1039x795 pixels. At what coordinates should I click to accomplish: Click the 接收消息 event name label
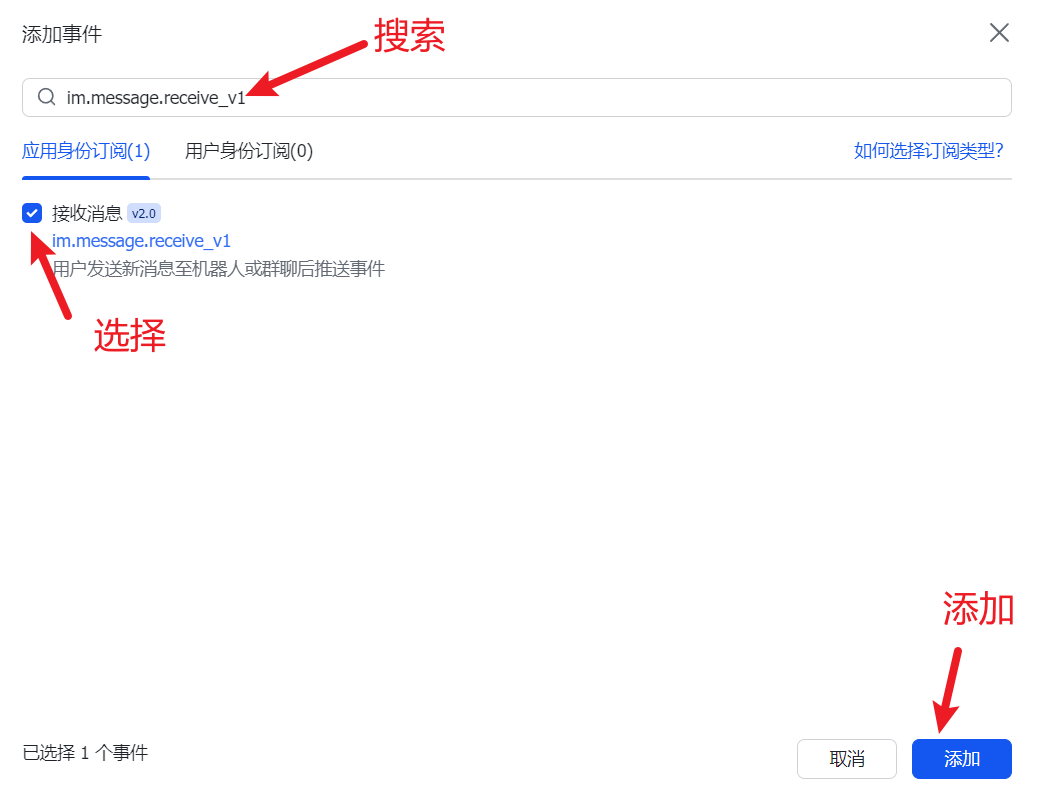click(x=87, y=213)
